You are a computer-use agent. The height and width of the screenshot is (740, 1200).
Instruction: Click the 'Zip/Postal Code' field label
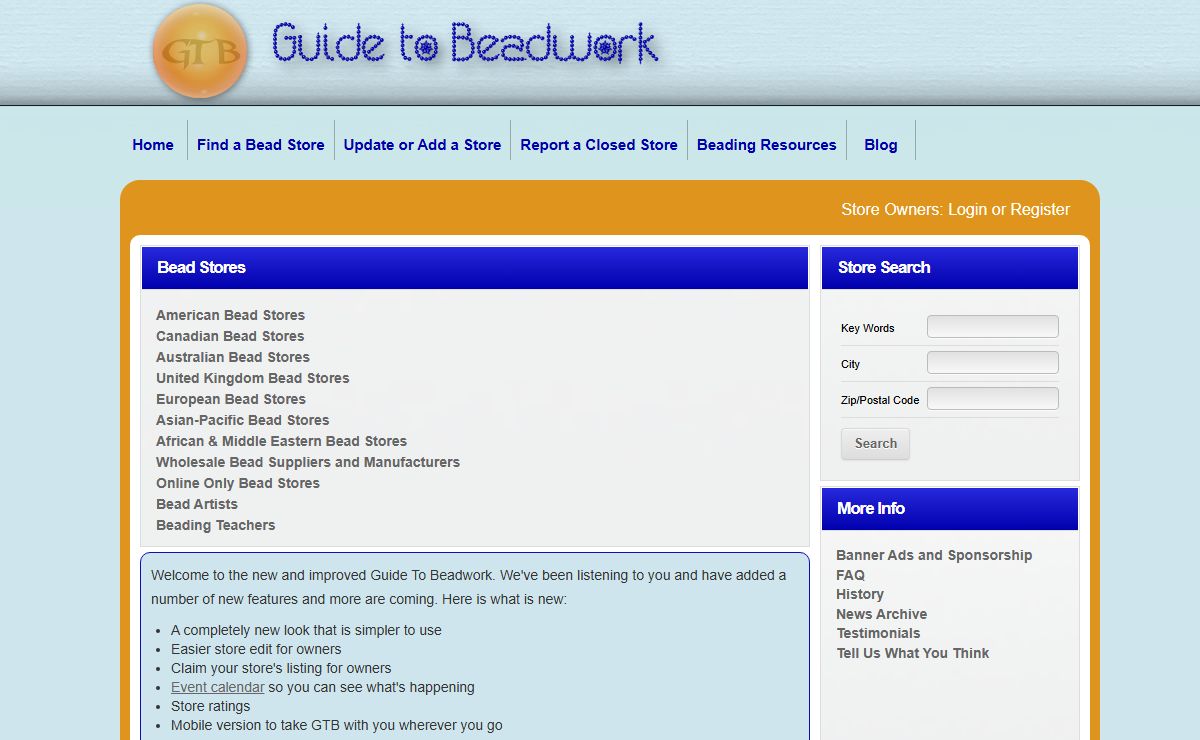click(880, 400)
